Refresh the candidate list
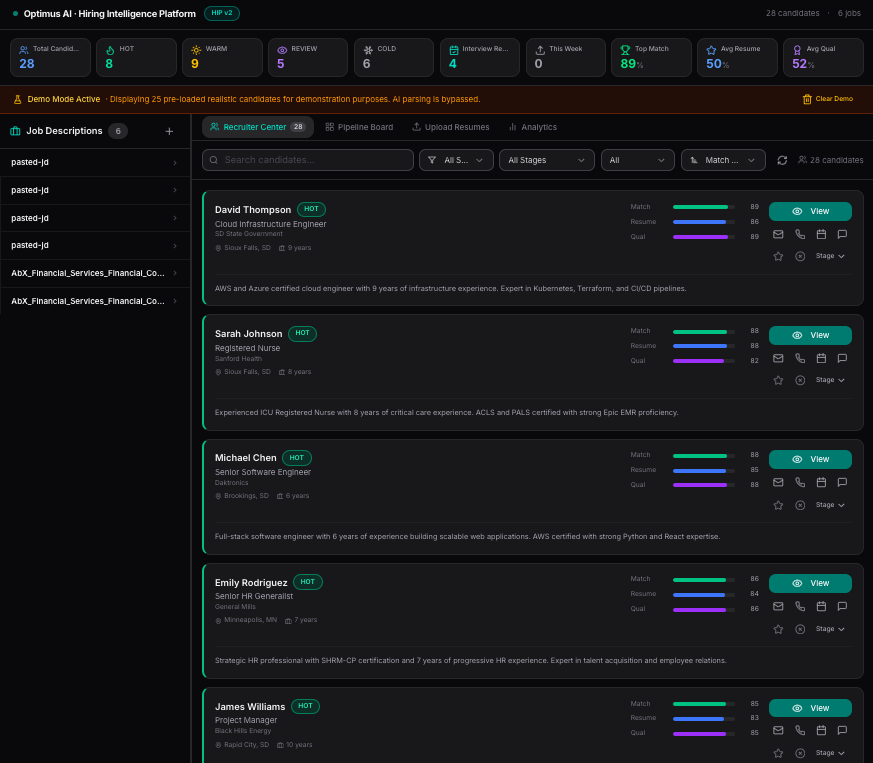 (782, 160)
